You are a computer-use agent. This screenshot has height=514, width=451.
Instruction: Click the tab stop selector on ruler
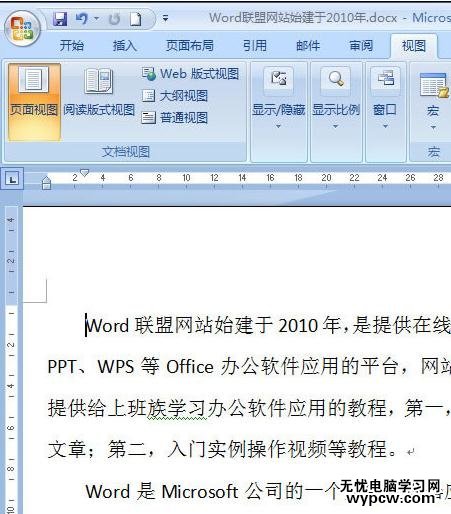tap(12, 179)
